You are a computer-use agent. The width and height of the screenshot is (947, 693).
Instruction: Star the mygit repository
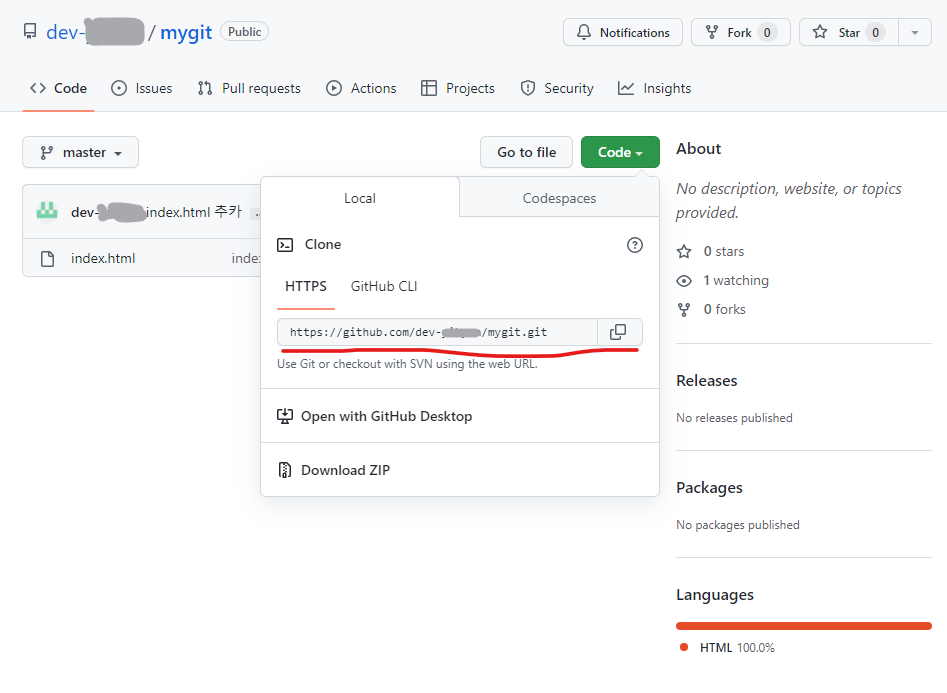(x=849, y=32)
